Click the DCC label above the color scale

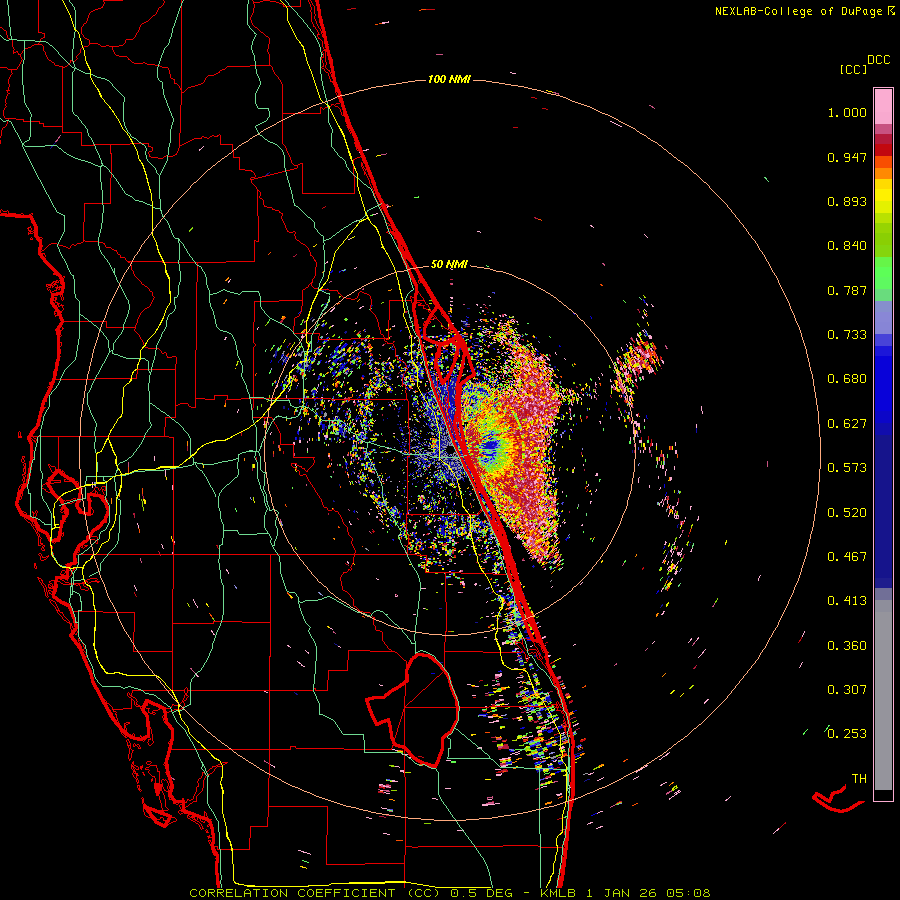[x=879, y=60]
